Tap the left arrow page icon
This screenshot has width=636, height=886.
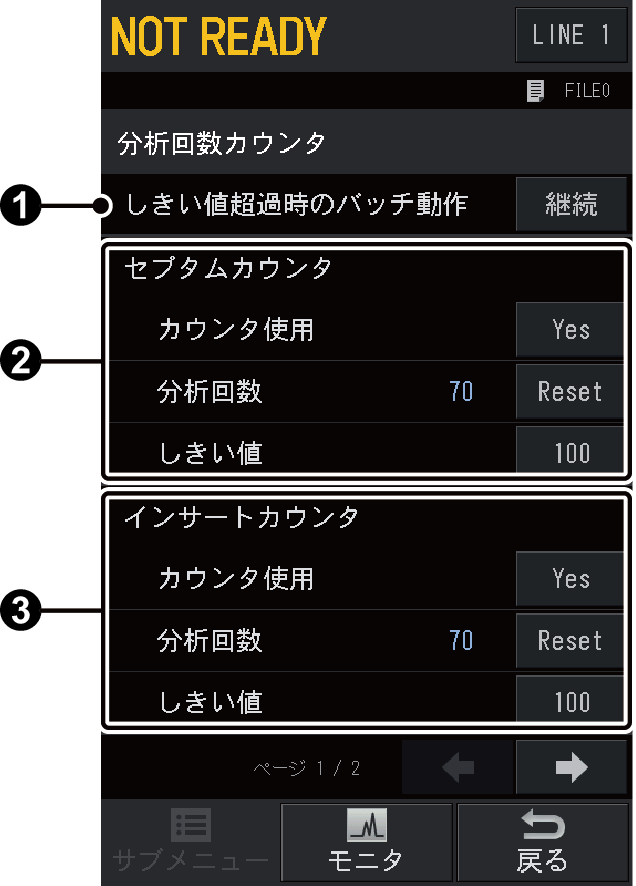point(457,767)
